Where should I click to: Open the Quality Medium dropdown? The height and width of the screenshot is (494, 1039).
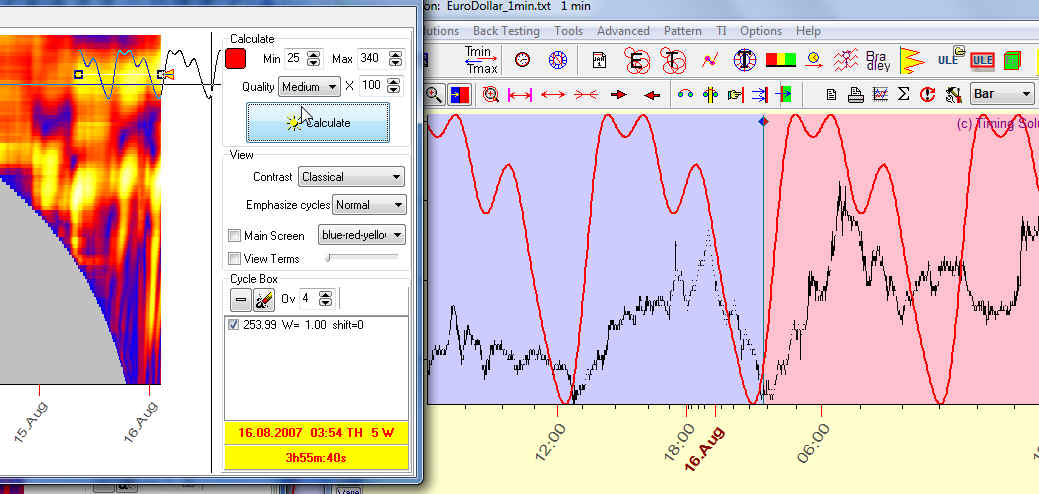click(310, 86)
